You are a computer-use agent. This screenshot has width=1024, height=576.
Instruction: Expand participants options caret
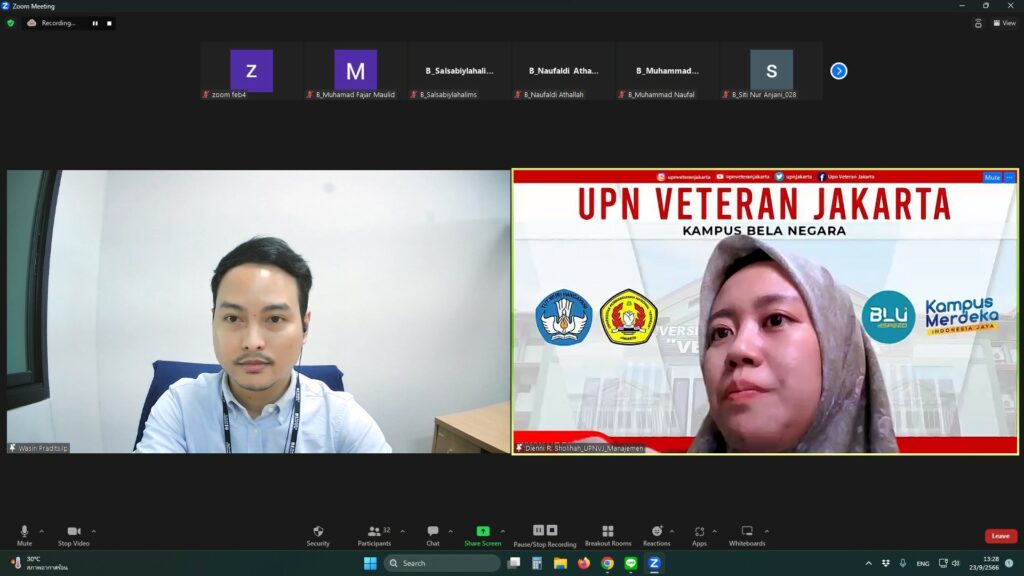pos(402,532)
